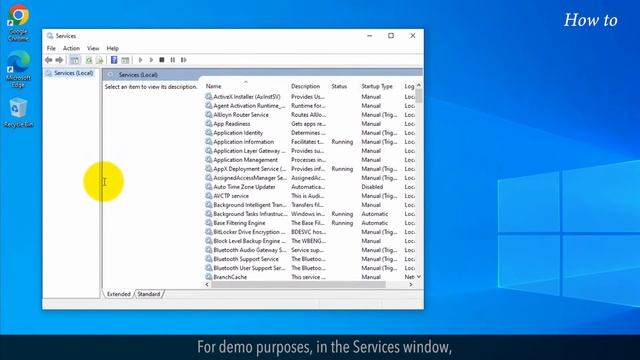
Task: Click gear icon of ActiveX Installer service
Action: point(209,97)
